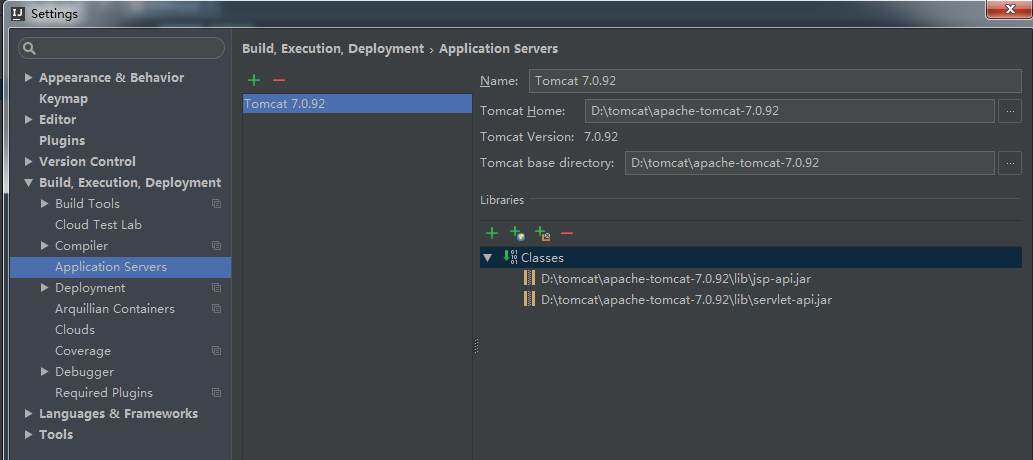The image size is (1033, 460).
Task: Expand the Deployment subtree
Action: (x=45, y=288)
